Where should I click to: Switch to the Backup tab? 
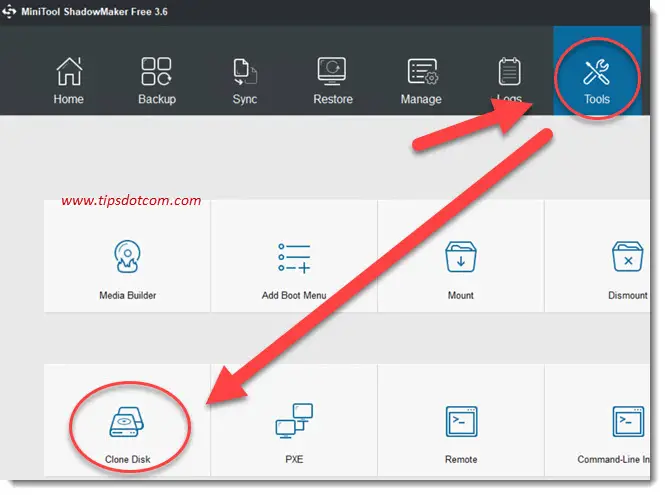pos(156,80)
